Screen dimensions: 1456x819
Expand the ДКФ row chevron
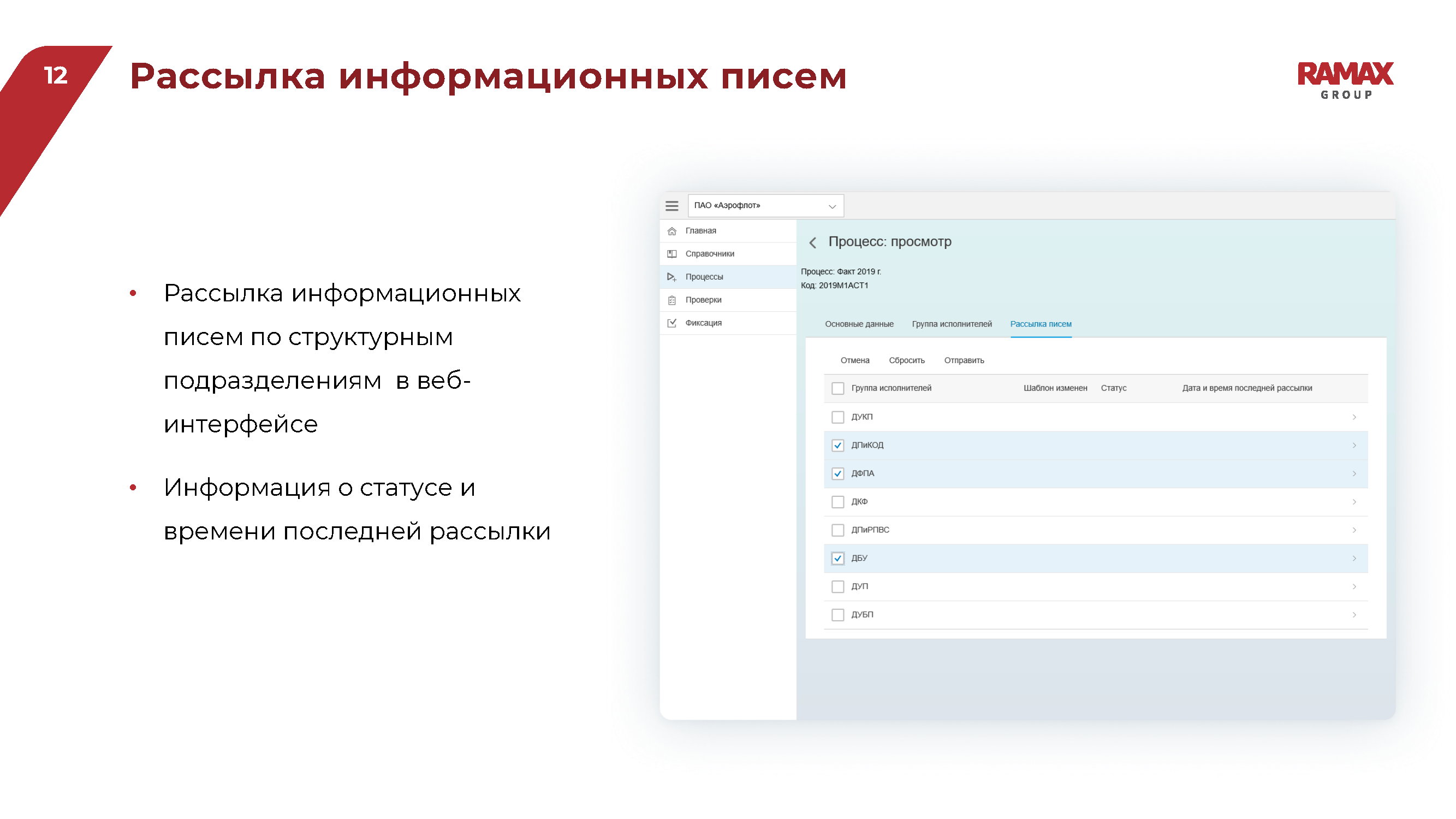point(1354,502)
